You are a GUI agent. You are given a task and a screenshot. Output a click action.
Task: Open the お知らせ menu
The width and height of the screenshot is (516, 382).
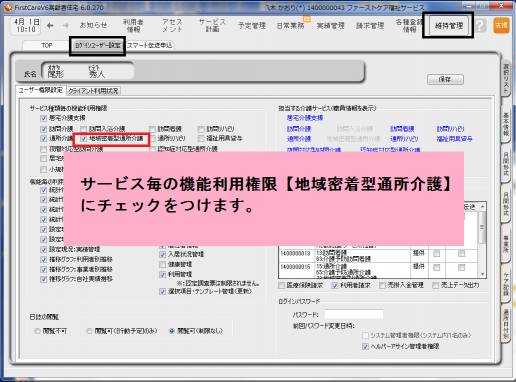[93, 25]
